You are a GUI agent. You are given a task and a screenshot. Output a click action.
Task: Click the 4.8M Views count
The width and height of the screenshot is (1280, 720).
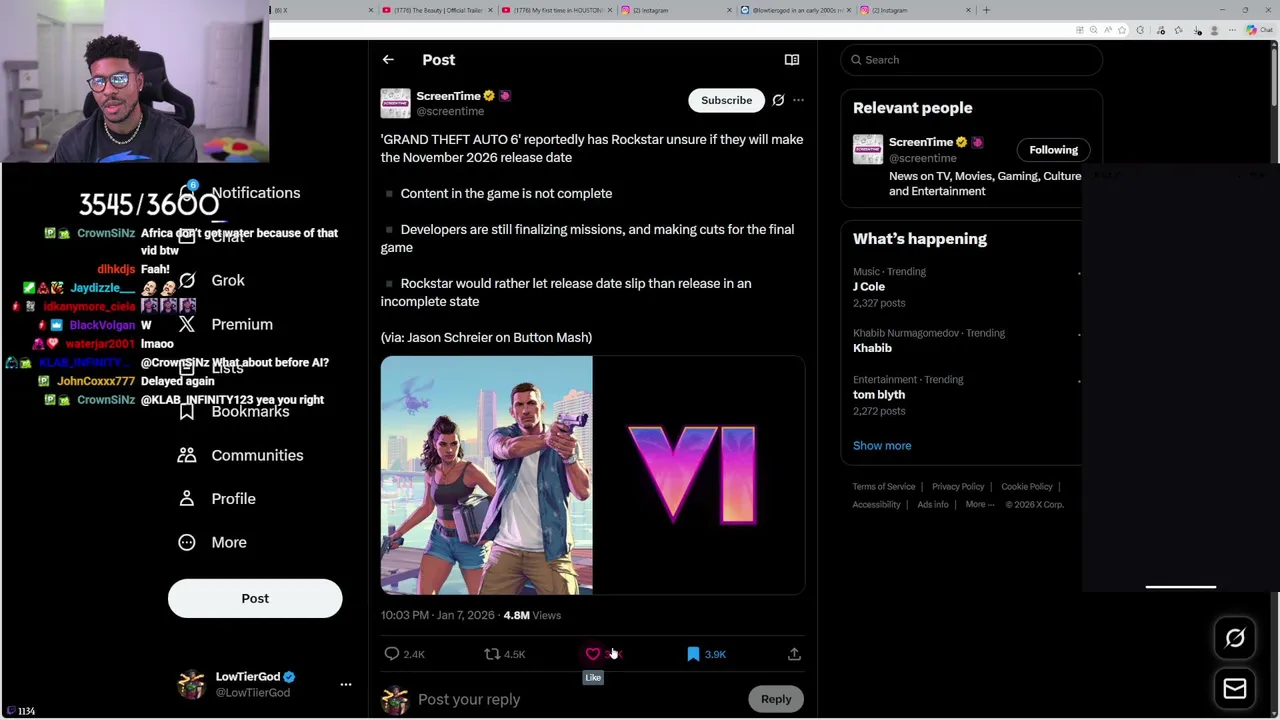click(x=532, y=616)
